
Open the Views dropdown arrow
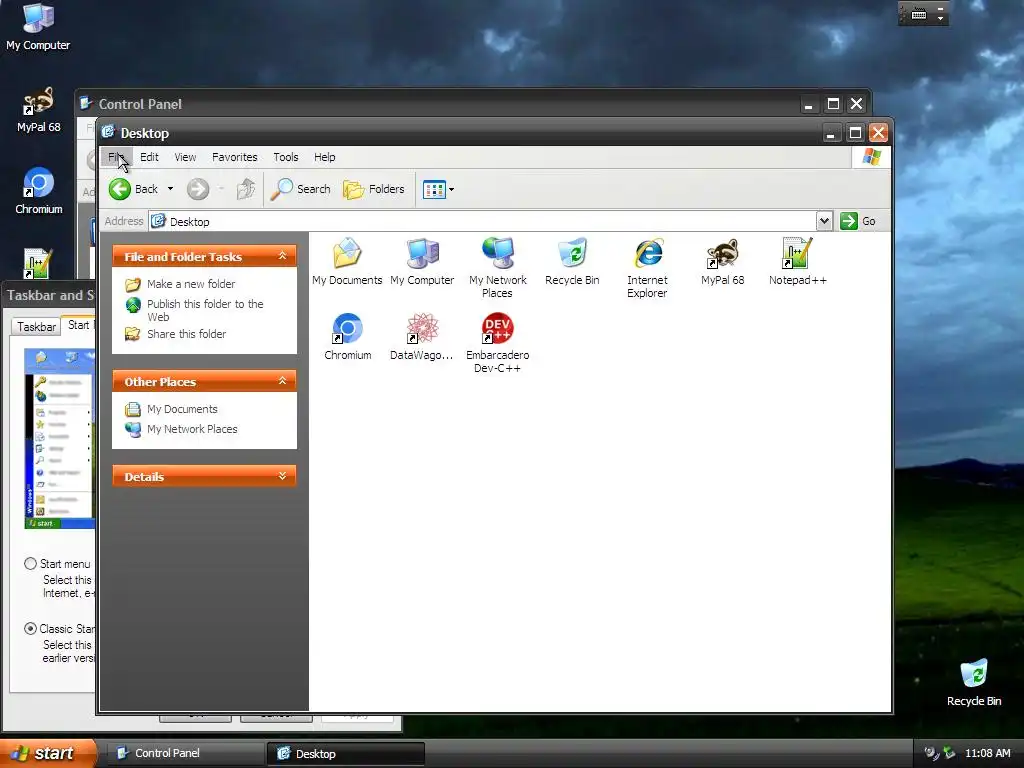[x=451, y=189]
